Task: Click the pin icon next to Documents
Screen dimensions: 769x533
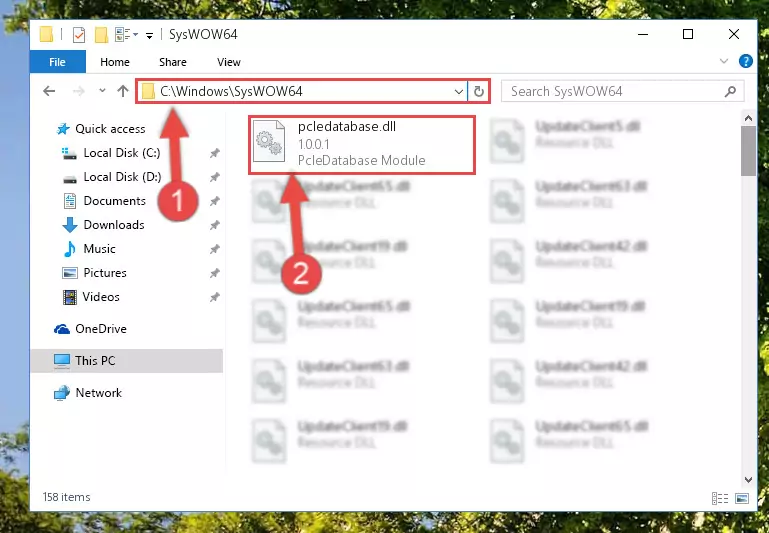Action: [x=214, y=201]
